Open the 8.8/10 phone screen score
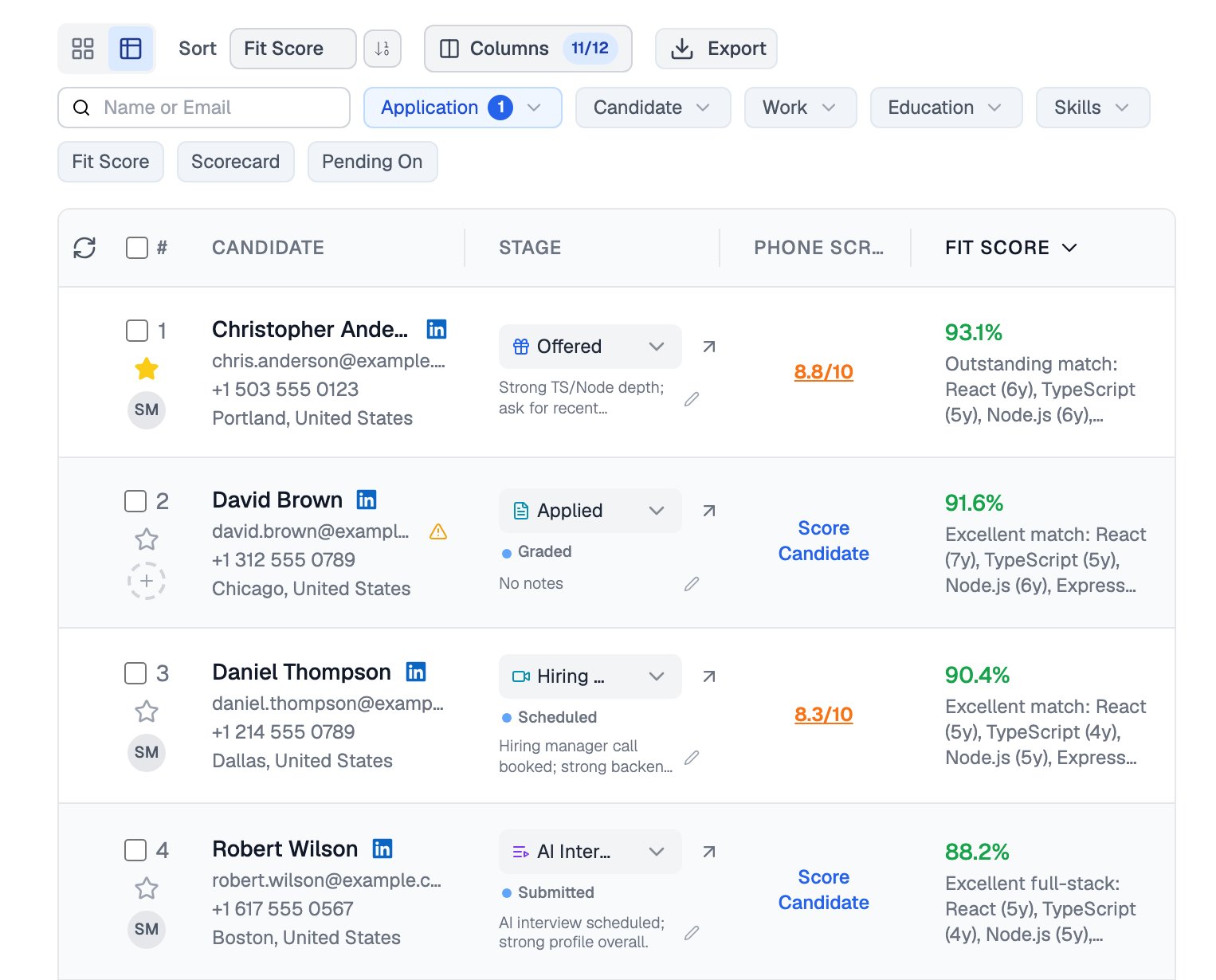Viewport: 1216px width, 980px height. tap(824, 372)
